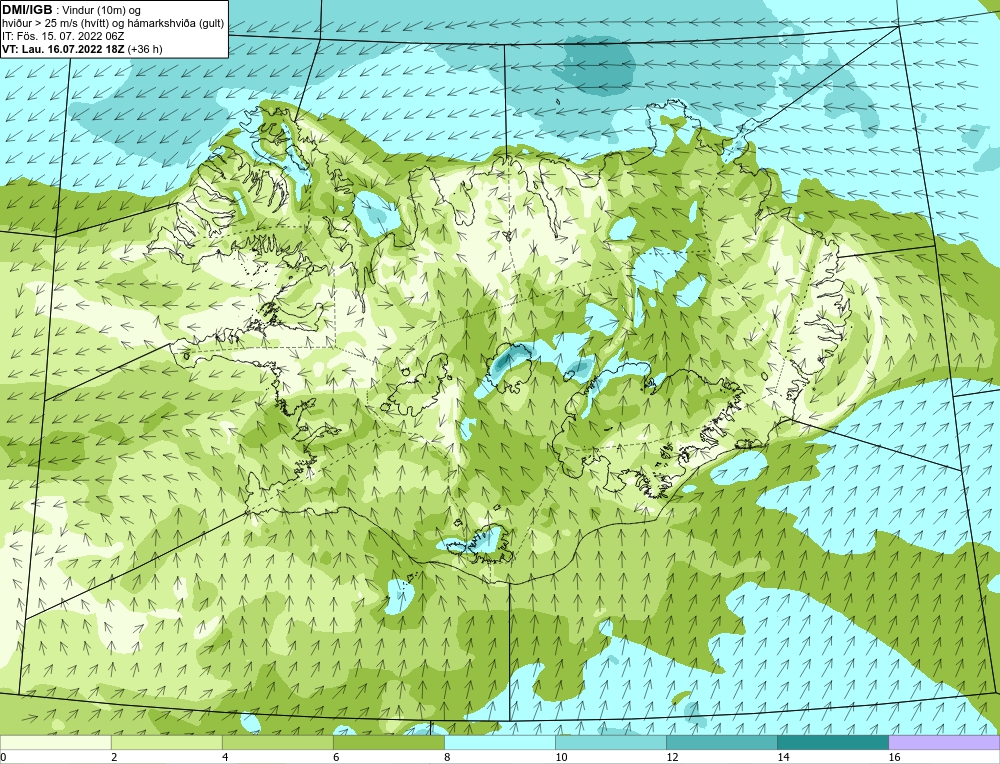Click the purple above-16 m/s legend swatch

pos(944,742)
